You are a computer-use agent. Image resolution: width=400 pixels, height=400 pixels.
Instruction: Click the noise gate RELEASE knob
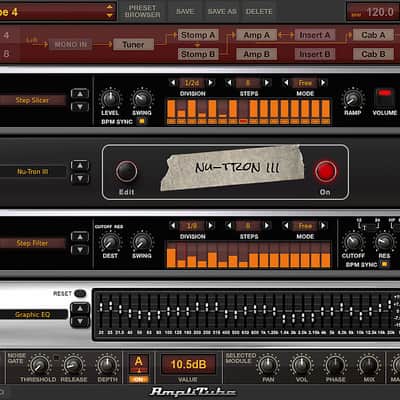74,366
